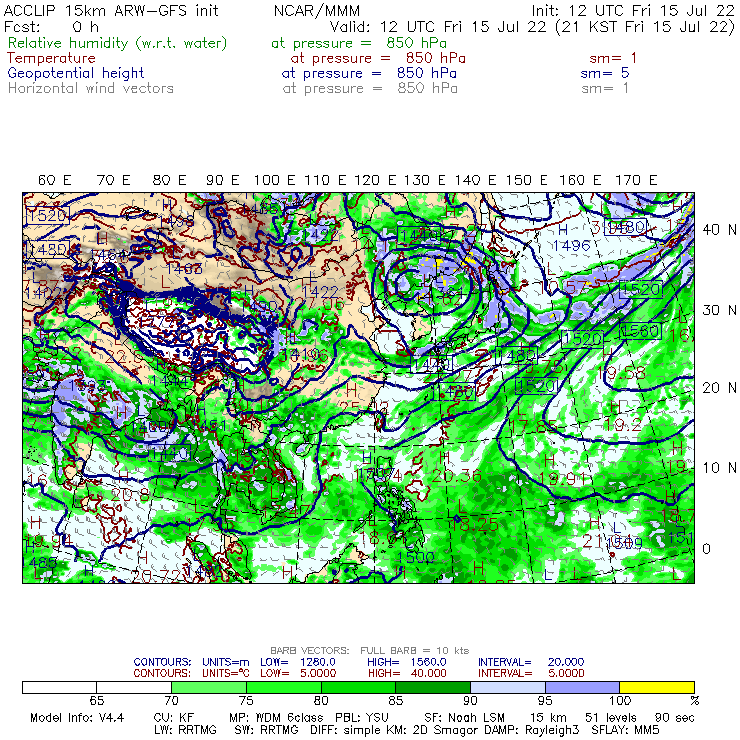Click the '51 levels' model text
740x740 pixels.
pyautogui.click(x=611, y=718)
